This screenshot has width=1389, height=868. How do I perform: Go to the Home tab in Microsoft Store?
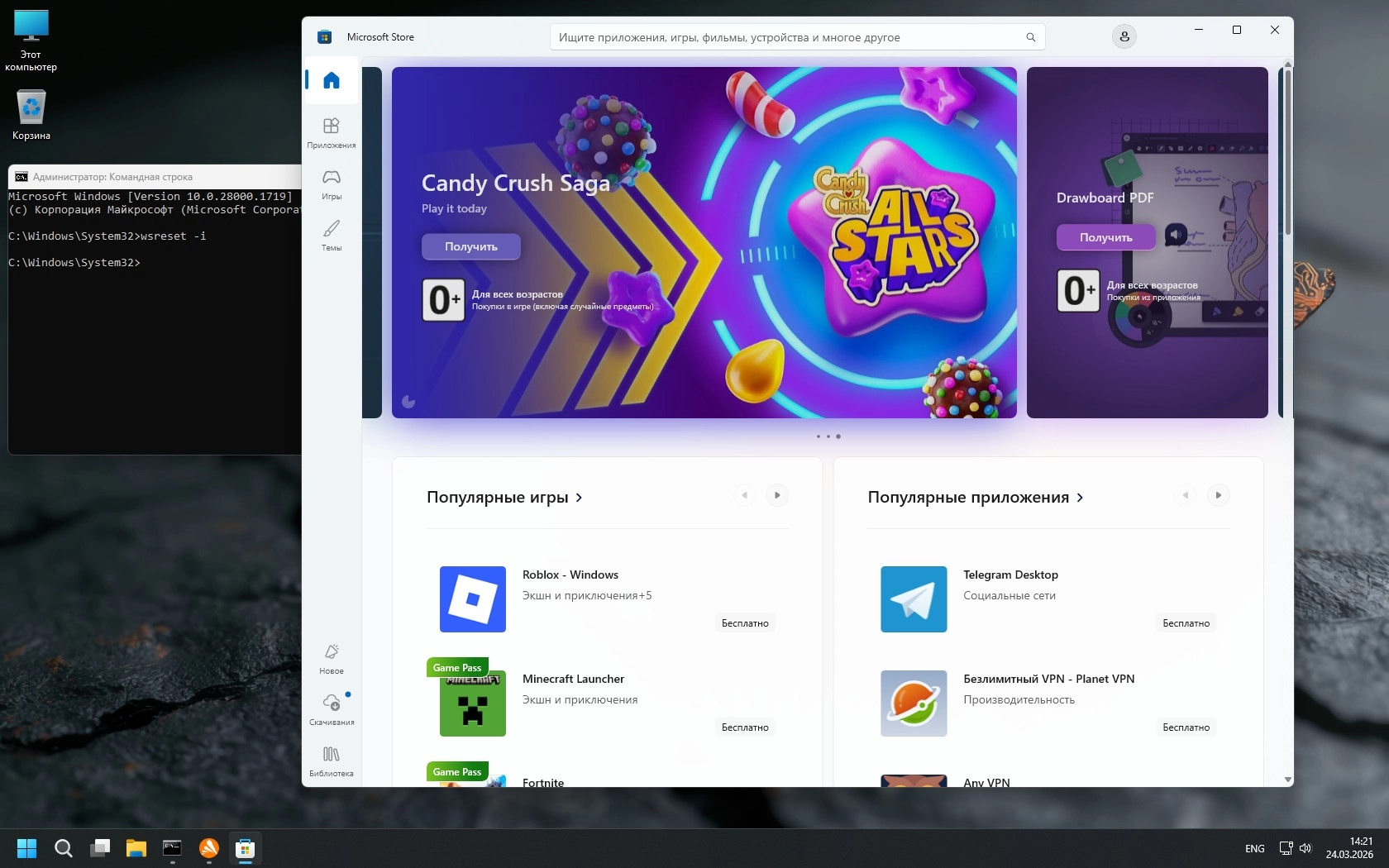[x=332, y=80]
